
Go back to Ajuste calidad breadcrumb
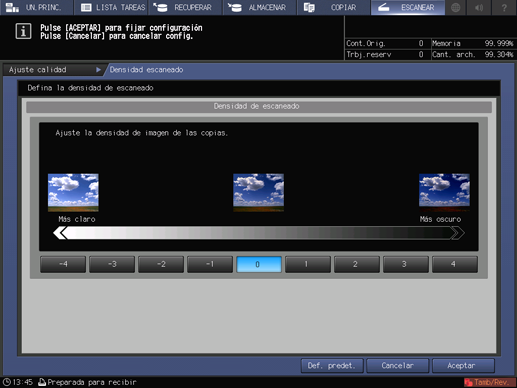(x=38, y=70)
